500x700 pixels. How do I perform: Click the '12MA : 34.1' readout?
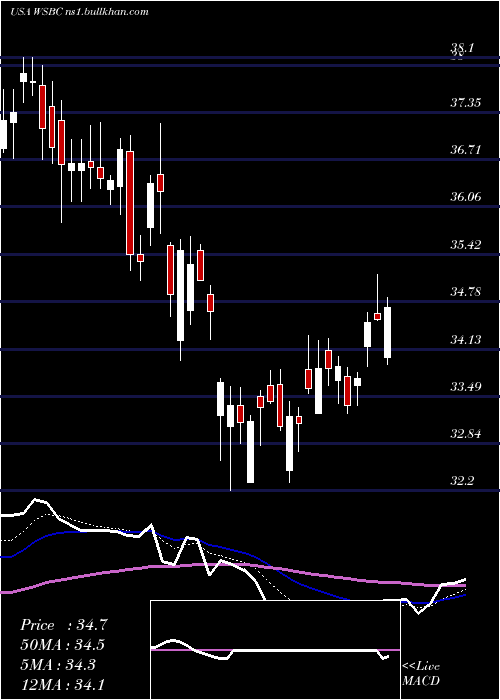[x=63, y=684]
